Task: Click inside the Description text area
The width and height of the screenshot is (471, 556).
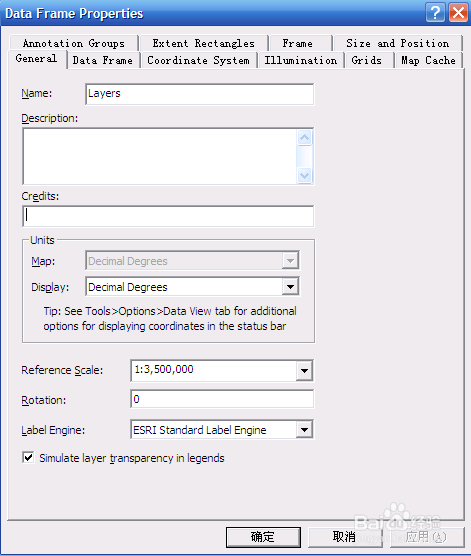Action: pos(160,156)
